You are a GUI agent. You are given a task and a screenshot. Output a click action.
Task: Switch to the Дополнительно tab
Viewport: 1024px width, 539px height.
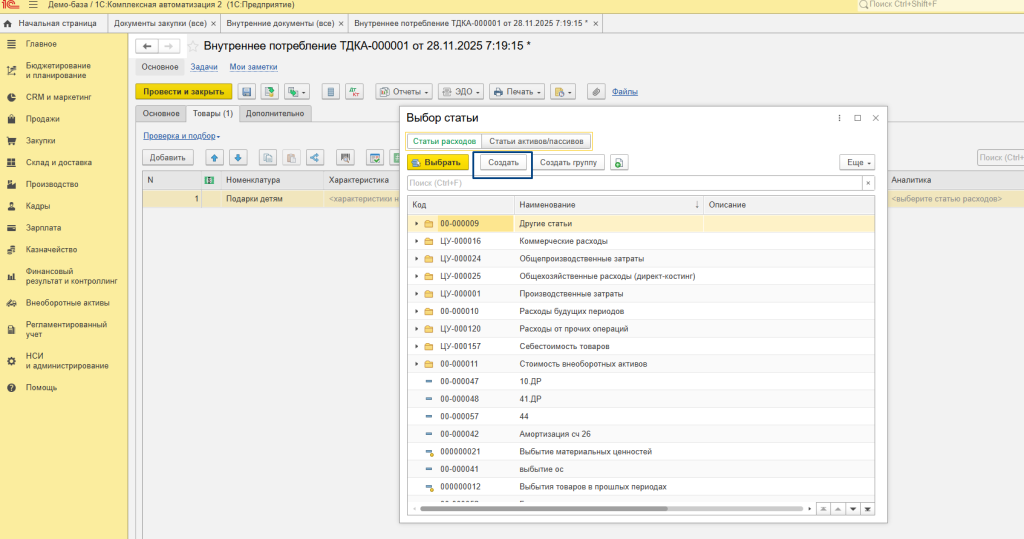pyautogui.click(x=274, y=114)
